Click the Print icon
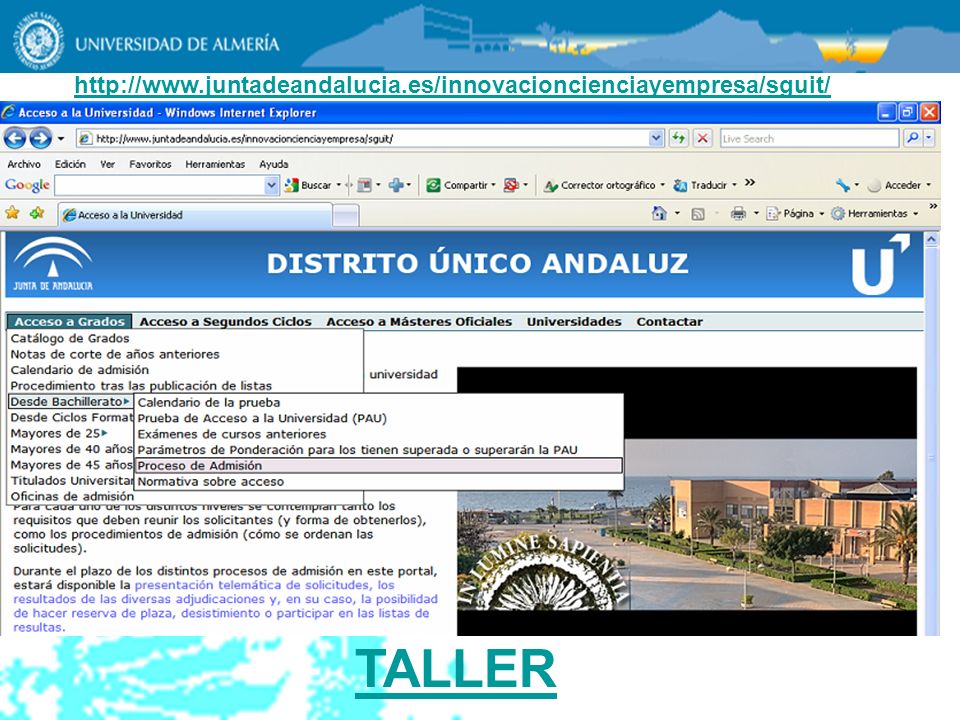Image resolution: width=960 pixels, height=720 pixels. [x=738, y=213]
